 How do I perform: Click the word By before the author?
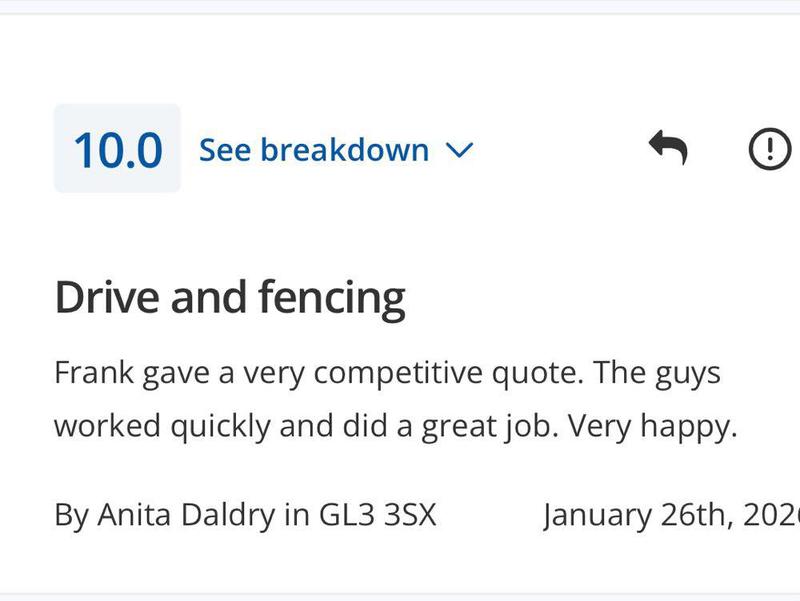coord(71,516)
